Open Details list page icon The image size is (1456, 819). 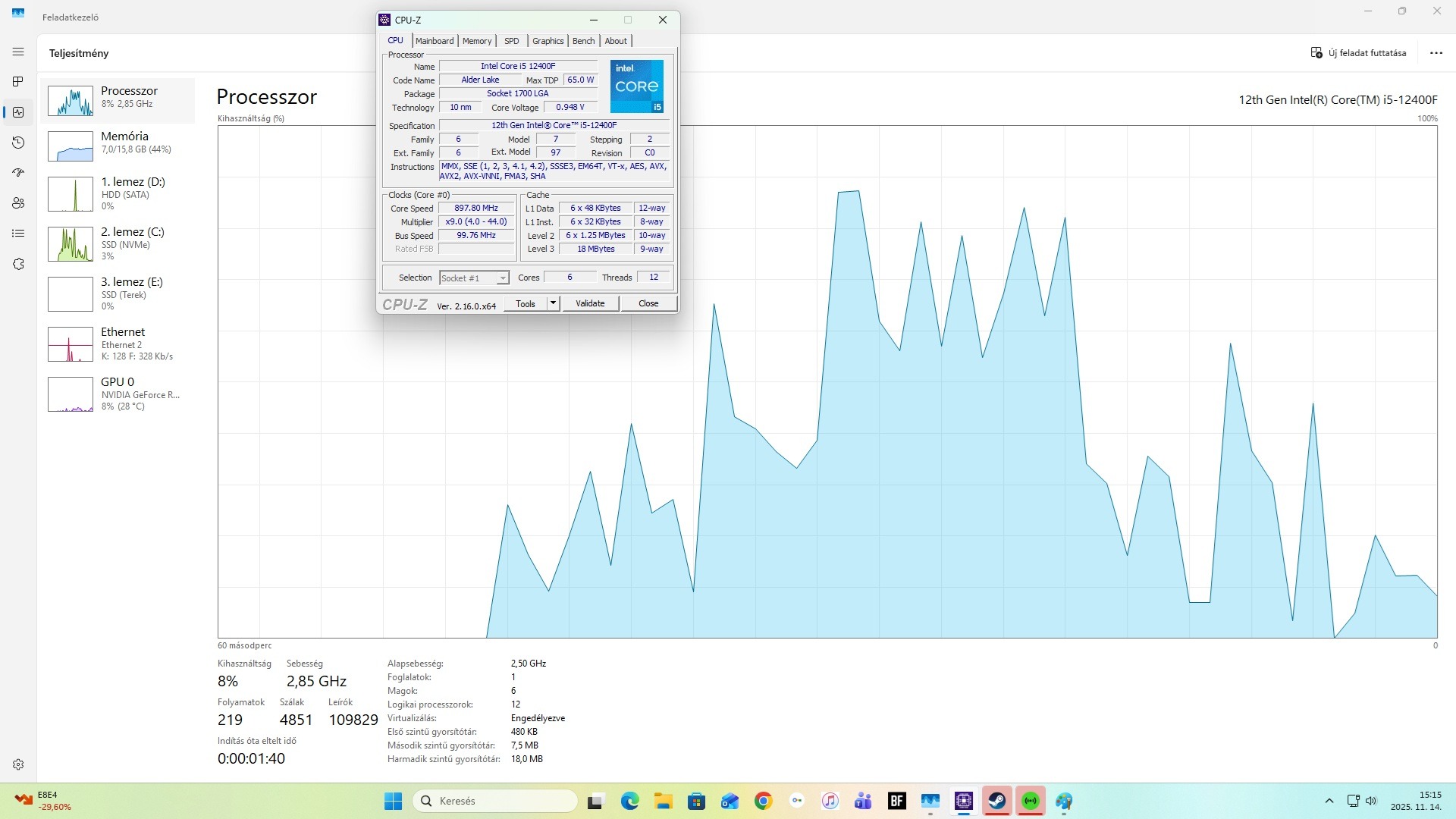[x=18, y=234]
